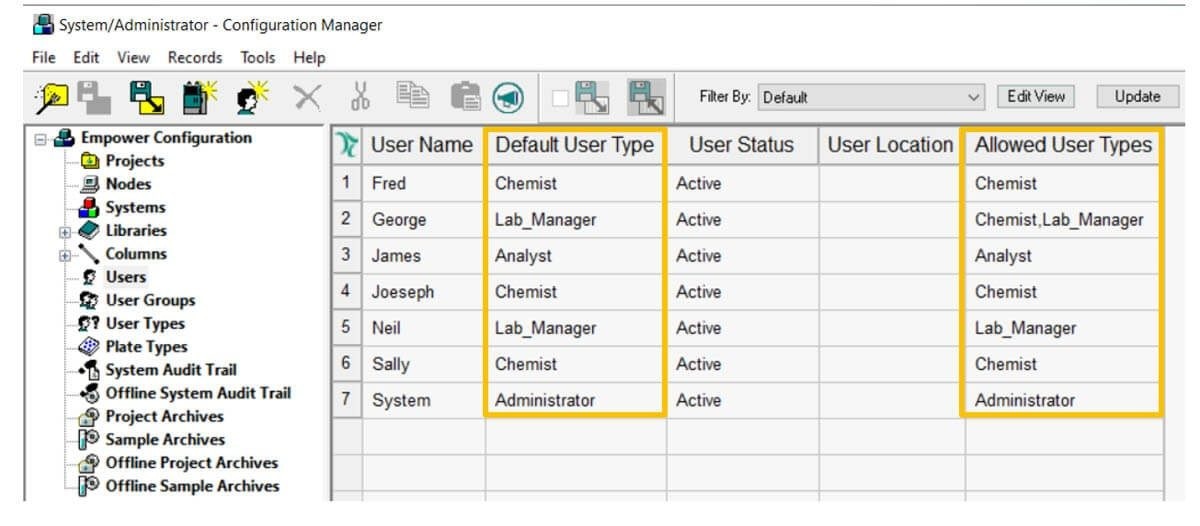This screenshot has height=526, width=1200.
Task: Click George's Allowed User Types Chemist,Lab_Manager cell
Action: 1063,219
